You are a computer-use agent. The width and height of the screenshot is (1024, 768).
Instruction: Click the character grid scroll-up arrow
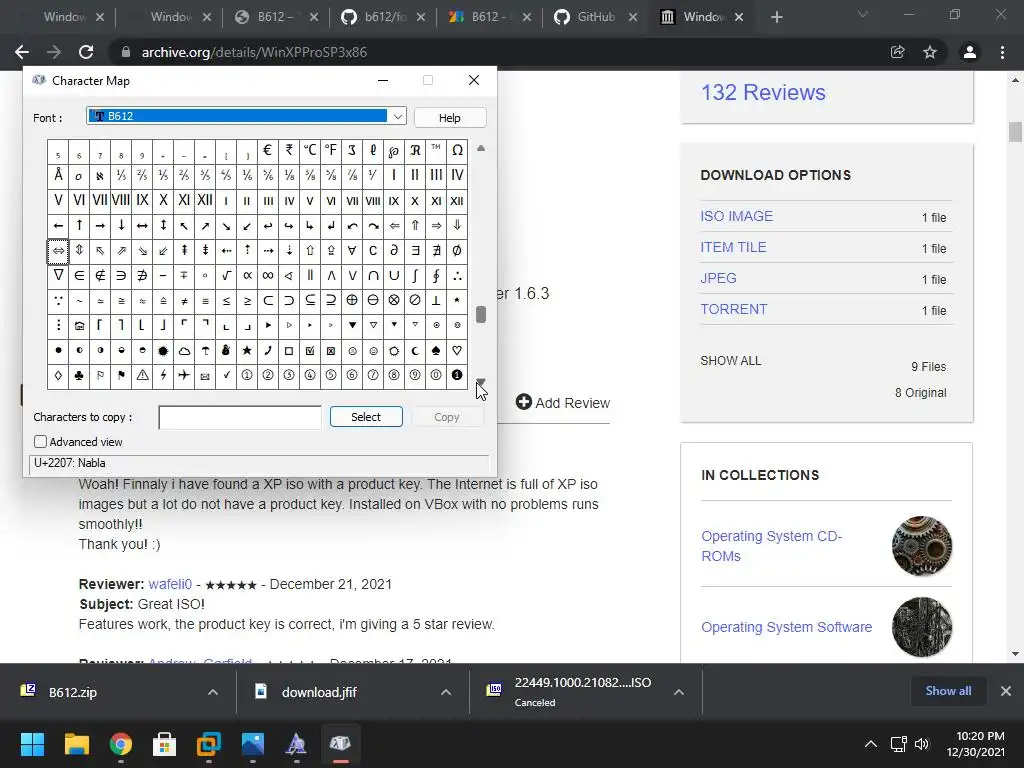(x=481, y=148)
